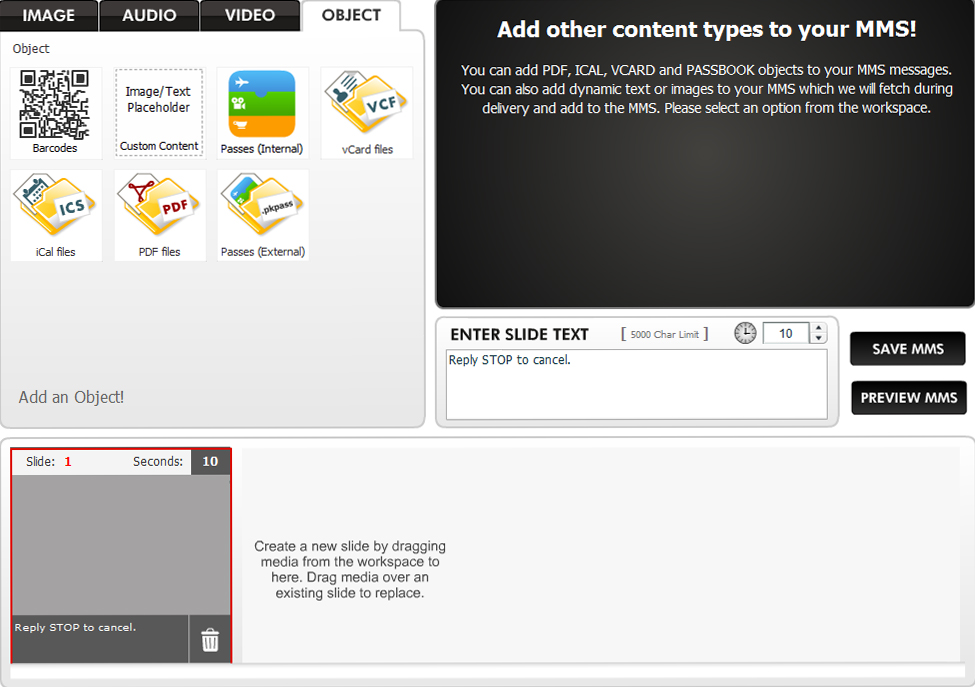Click the 'Add an Object!' text
Viewport: 975px width, 687px height.
[72, 397]
